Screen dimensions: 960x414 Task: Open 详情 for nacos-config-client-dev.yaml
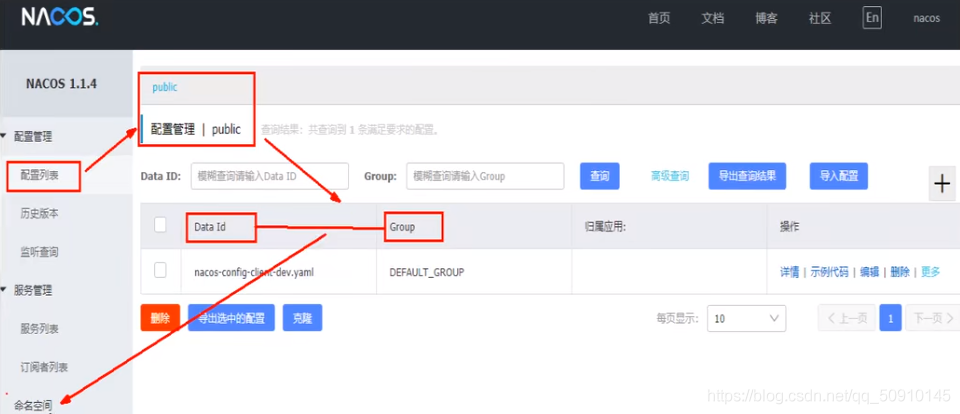(790, 273)
